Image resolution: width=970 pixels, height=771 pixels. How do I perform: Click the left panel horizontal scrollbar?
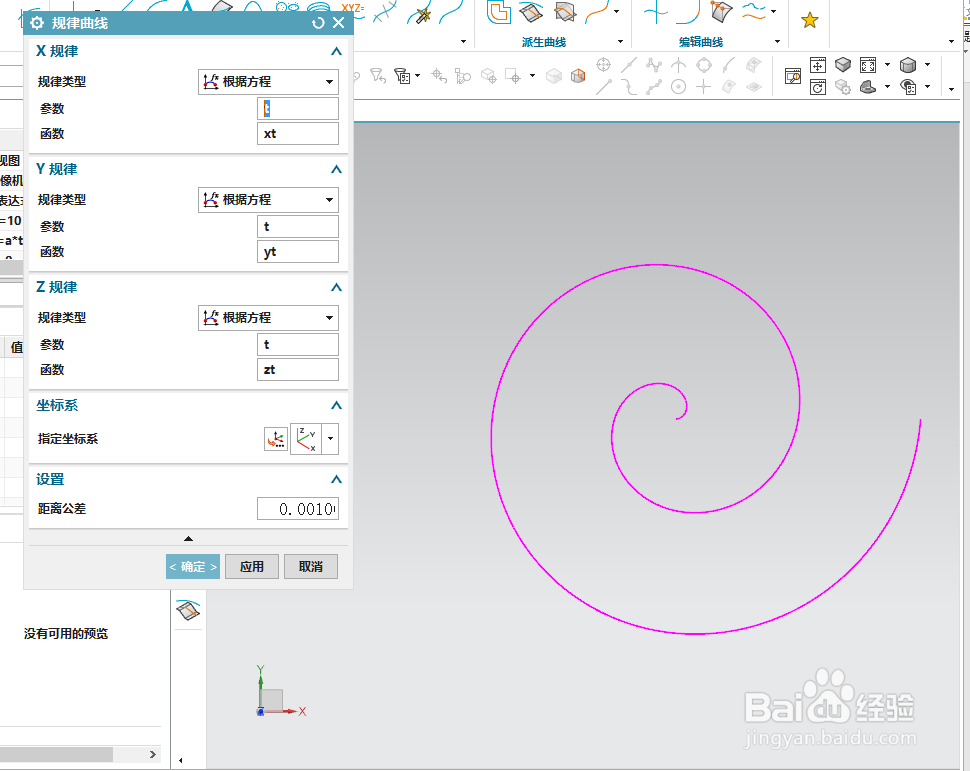click(56, 754)
